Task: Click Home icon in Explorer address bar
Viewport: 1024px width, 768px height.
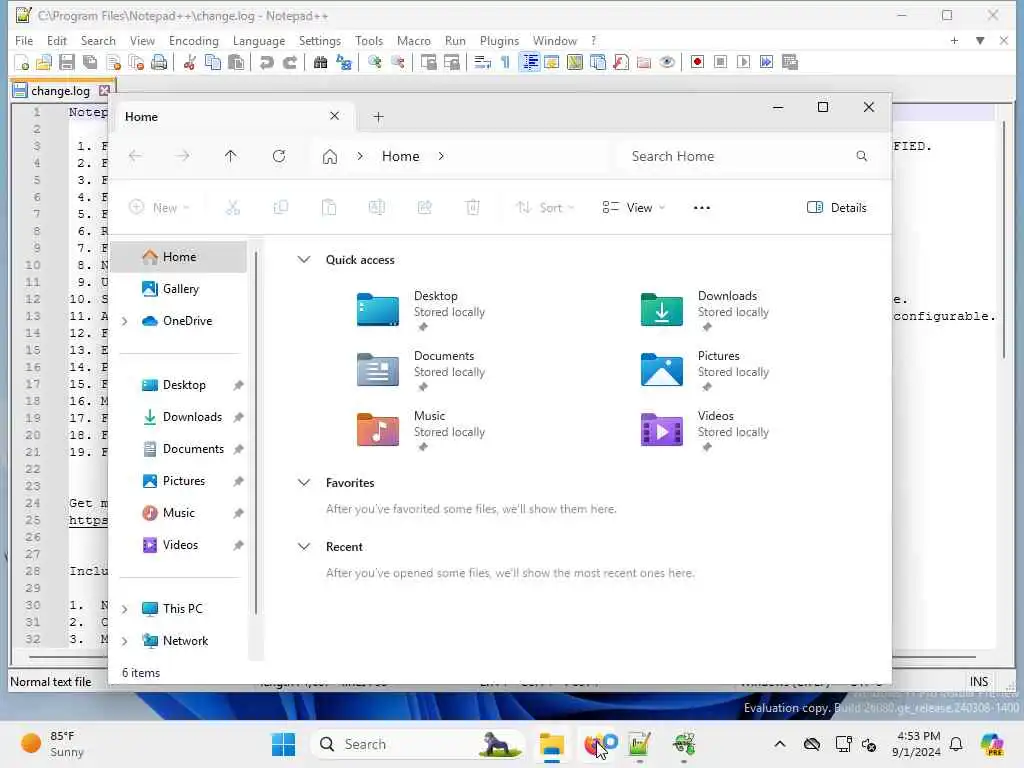Action: (330, 157)
